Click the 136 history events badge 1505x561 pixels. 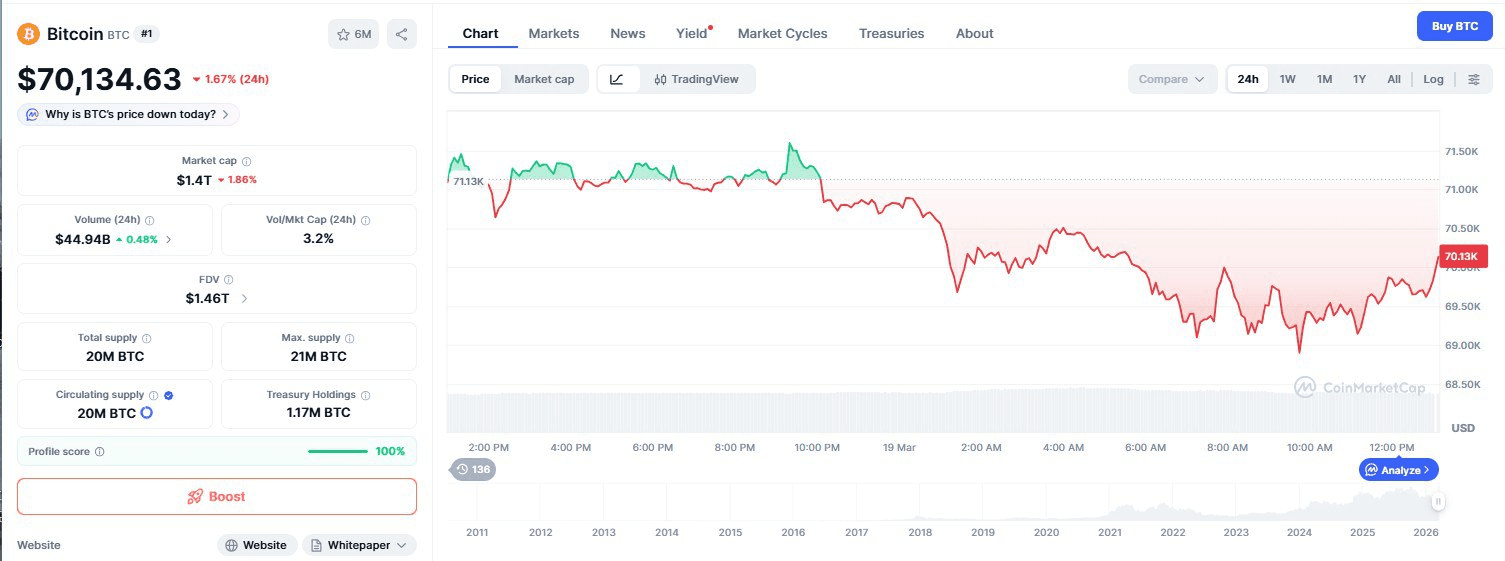pos(473,469)
